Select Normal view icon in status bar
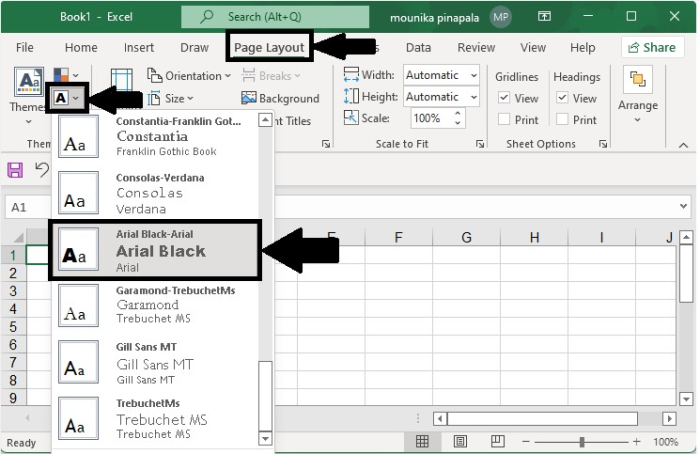Screen dimensions: 700x454 (423, 442)
